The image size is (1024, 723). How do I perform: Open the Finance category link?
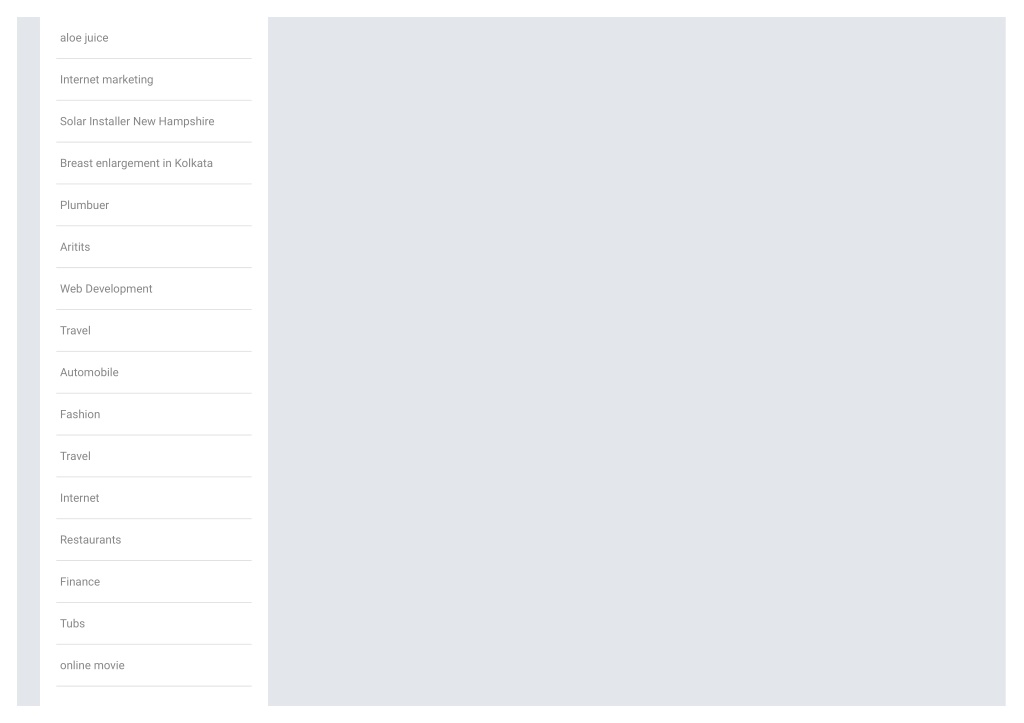[80, 581]
